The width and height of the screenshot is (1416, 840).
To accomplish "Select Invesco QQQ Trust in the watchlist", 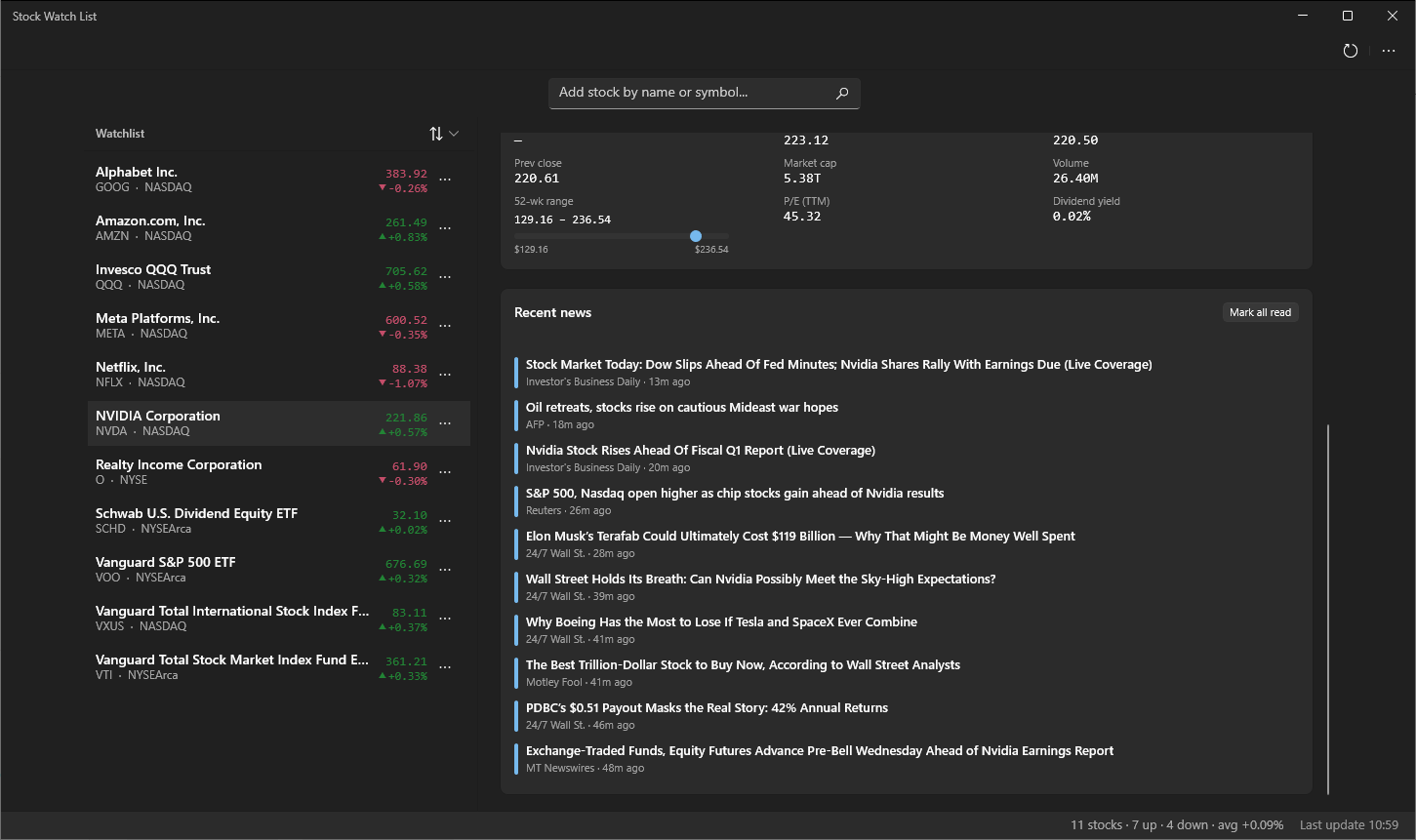I will (x=279, y=277).
